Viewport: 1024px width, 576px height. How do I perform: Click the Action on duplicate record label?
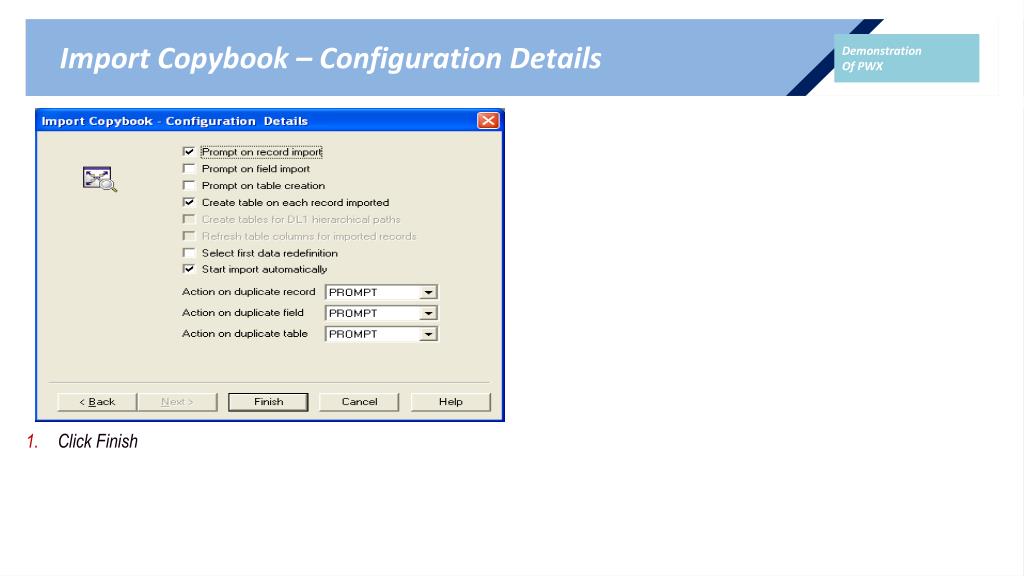248,292
